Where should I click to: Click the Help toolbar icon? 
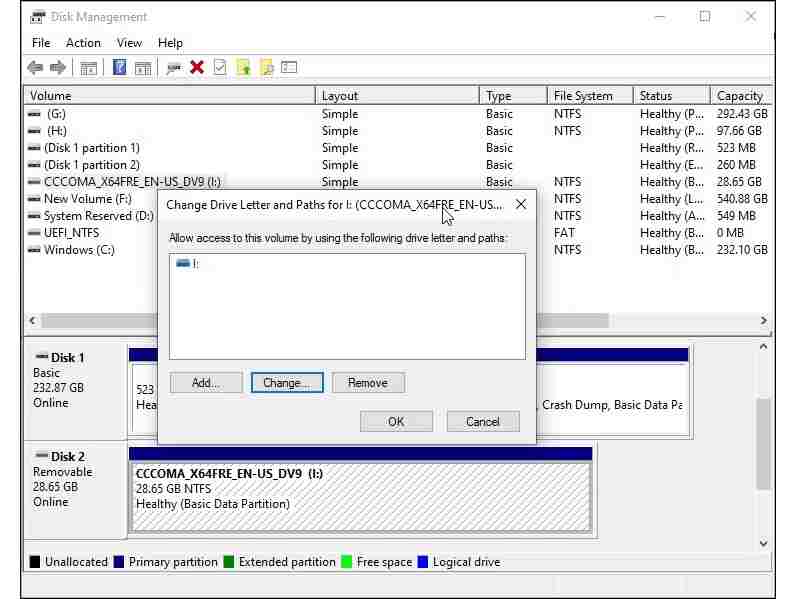(x=119, y=67)
